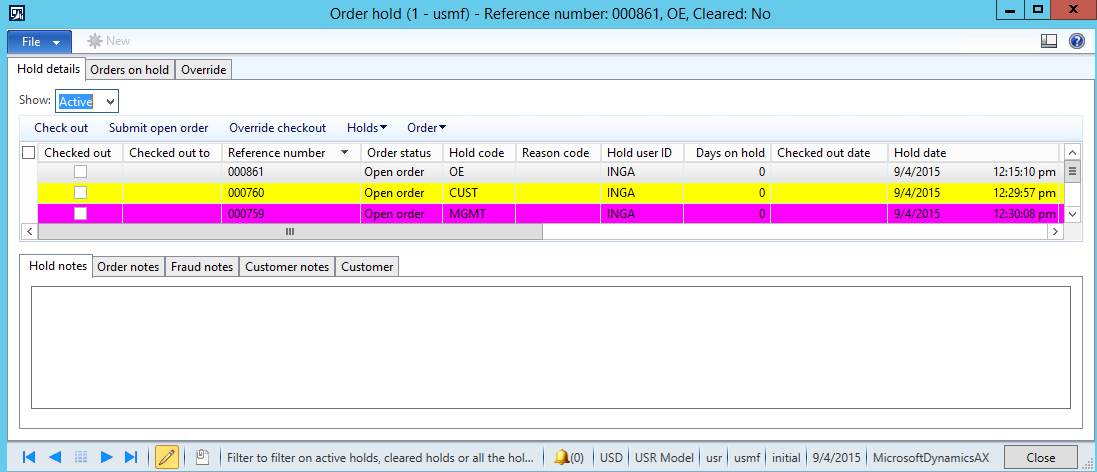1097x472 pixels.
Task: Open document handling attachment icon
Action: tap(202, 457)
